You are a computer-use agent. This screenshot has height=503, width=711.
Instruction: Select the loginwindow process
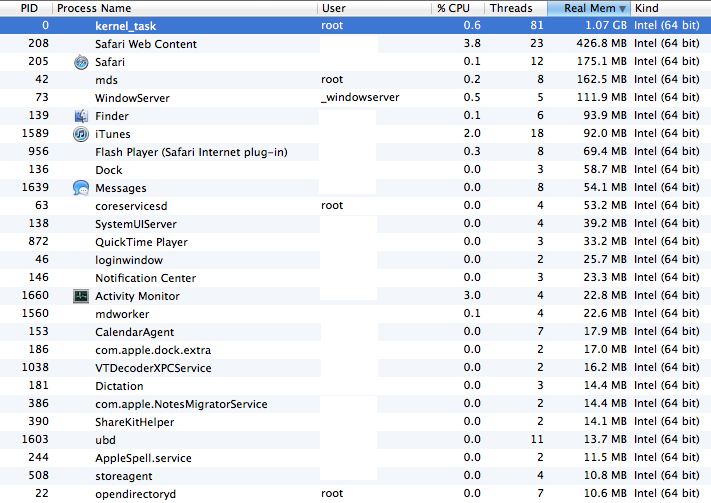pyautogui.click(x=356, y=260)
